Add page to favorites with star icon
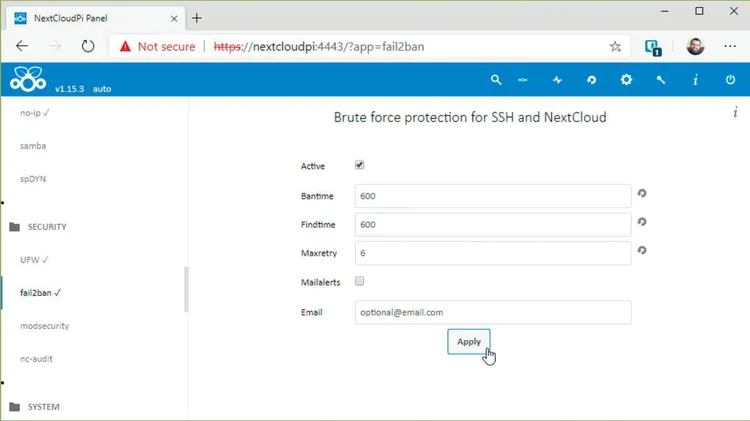 pyautogui.click(x=615, y=46)
